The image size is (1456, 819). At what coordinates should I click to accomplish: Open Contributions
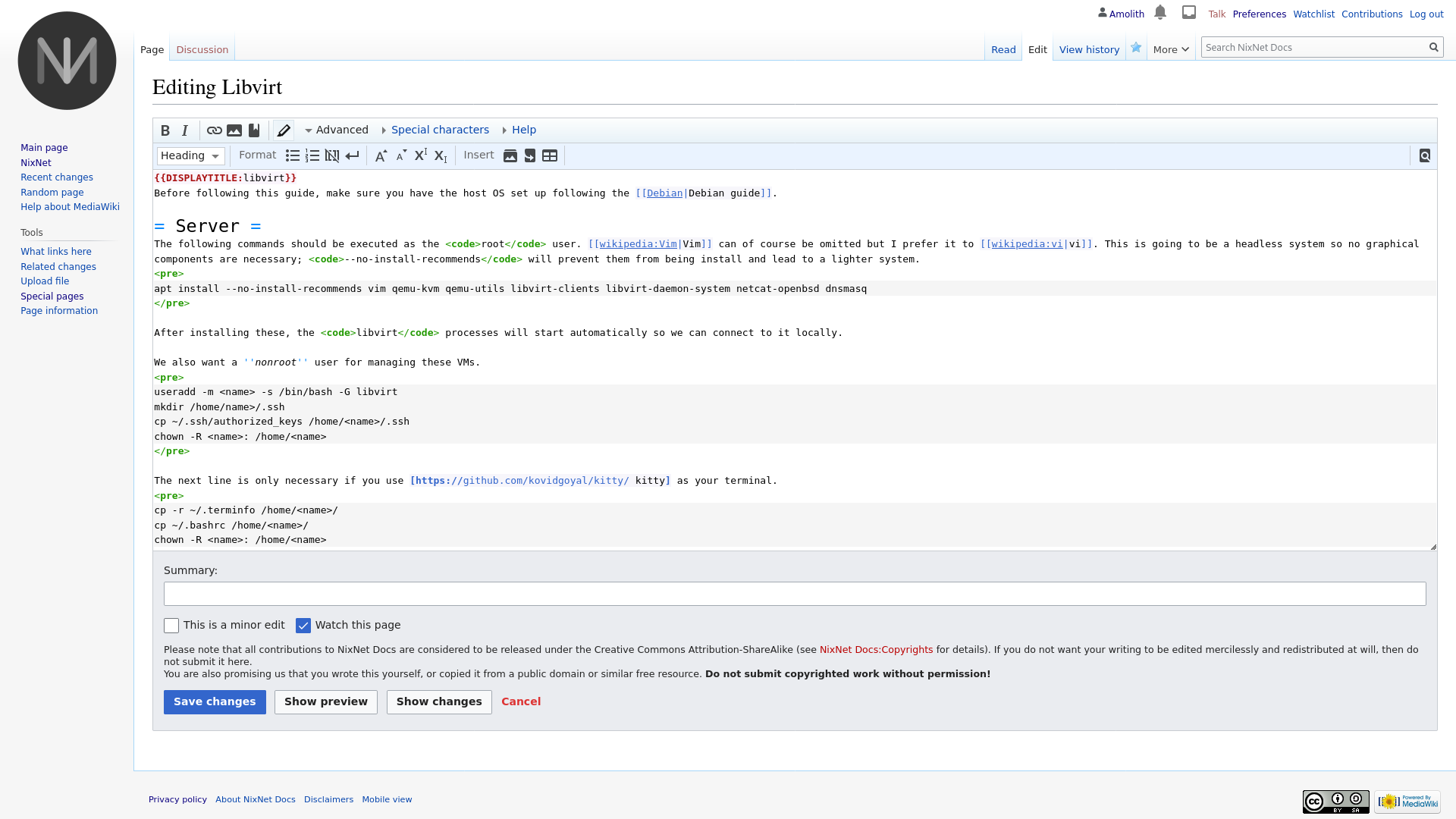coord(1372,14)
